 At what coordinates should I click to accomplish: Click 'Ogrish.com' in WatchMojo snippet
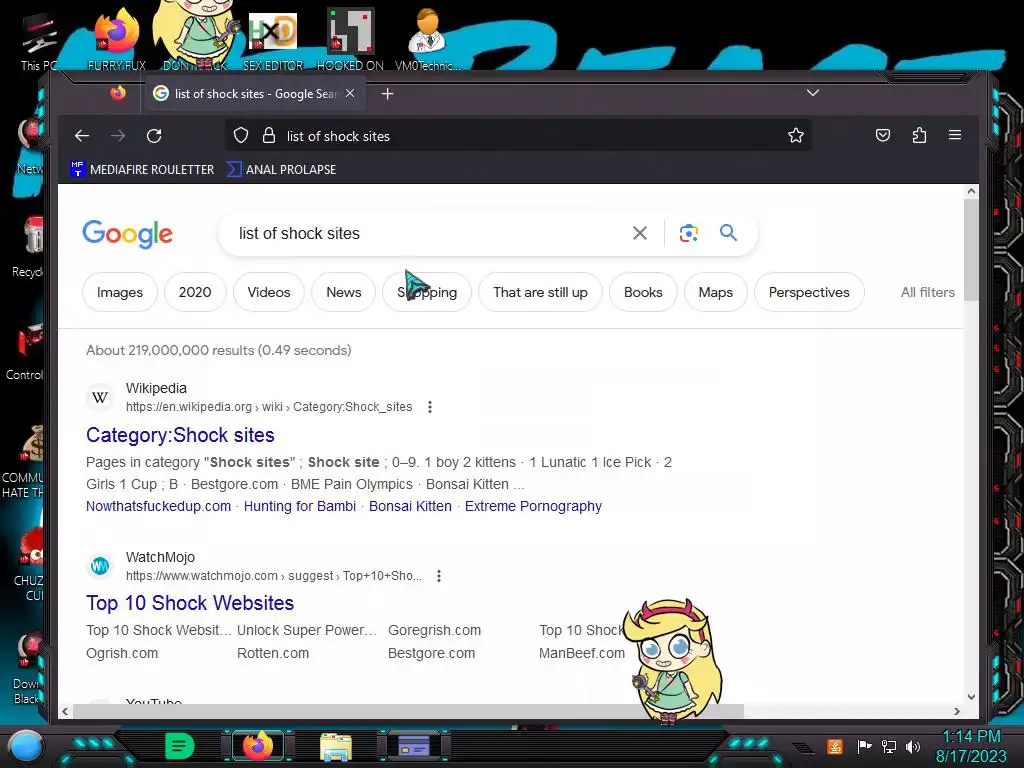tap(122, 653)
